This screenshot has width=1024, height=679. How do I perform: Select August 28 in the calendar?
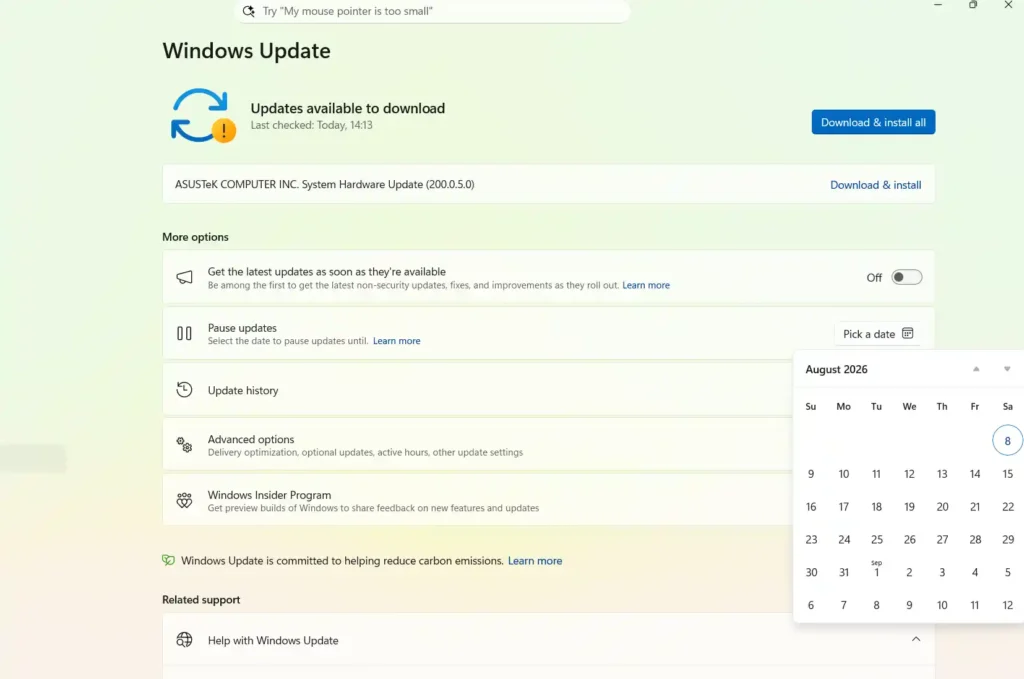(974, 539)
